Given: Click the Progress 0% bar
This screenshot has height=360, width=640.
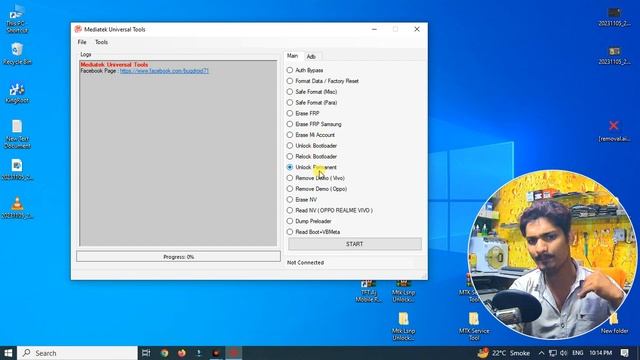Looking at the screenshot, I should 178,257.
